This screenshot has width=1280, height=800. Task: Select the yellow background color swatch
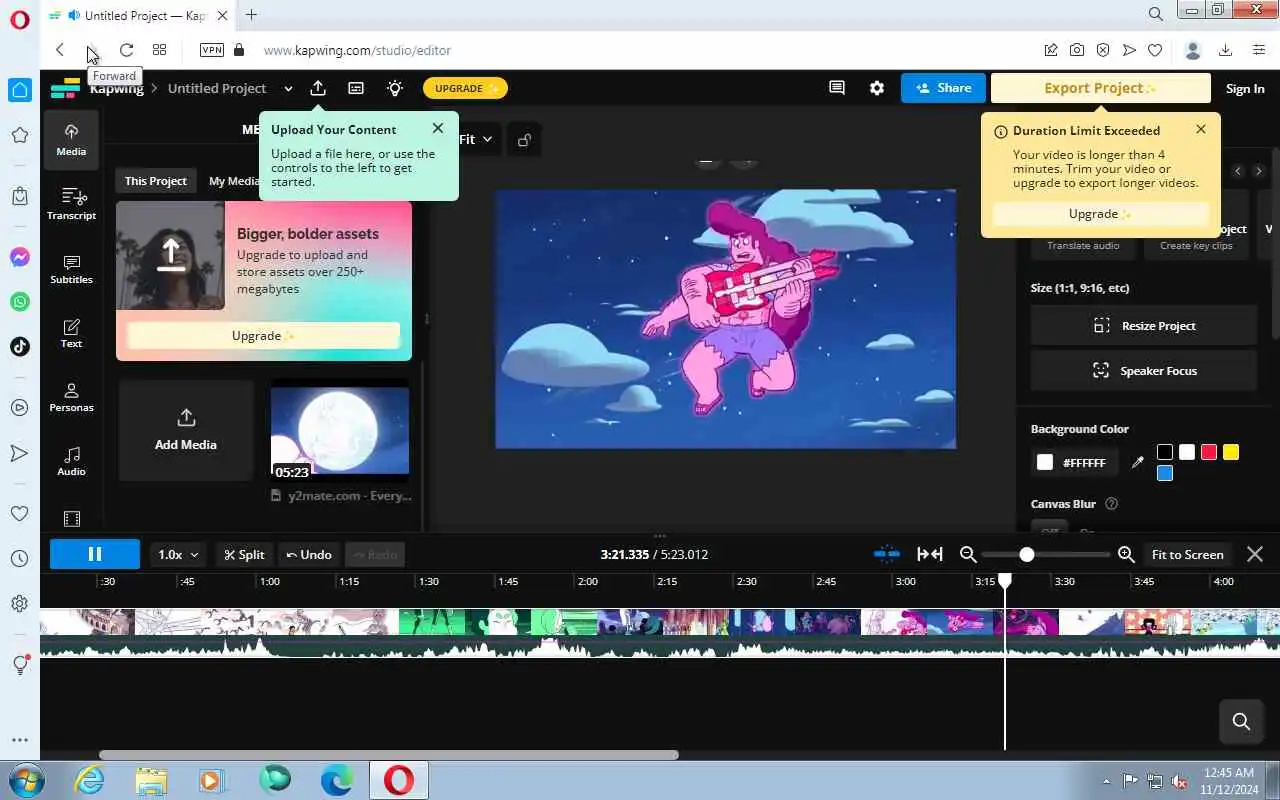[1231, 452]
